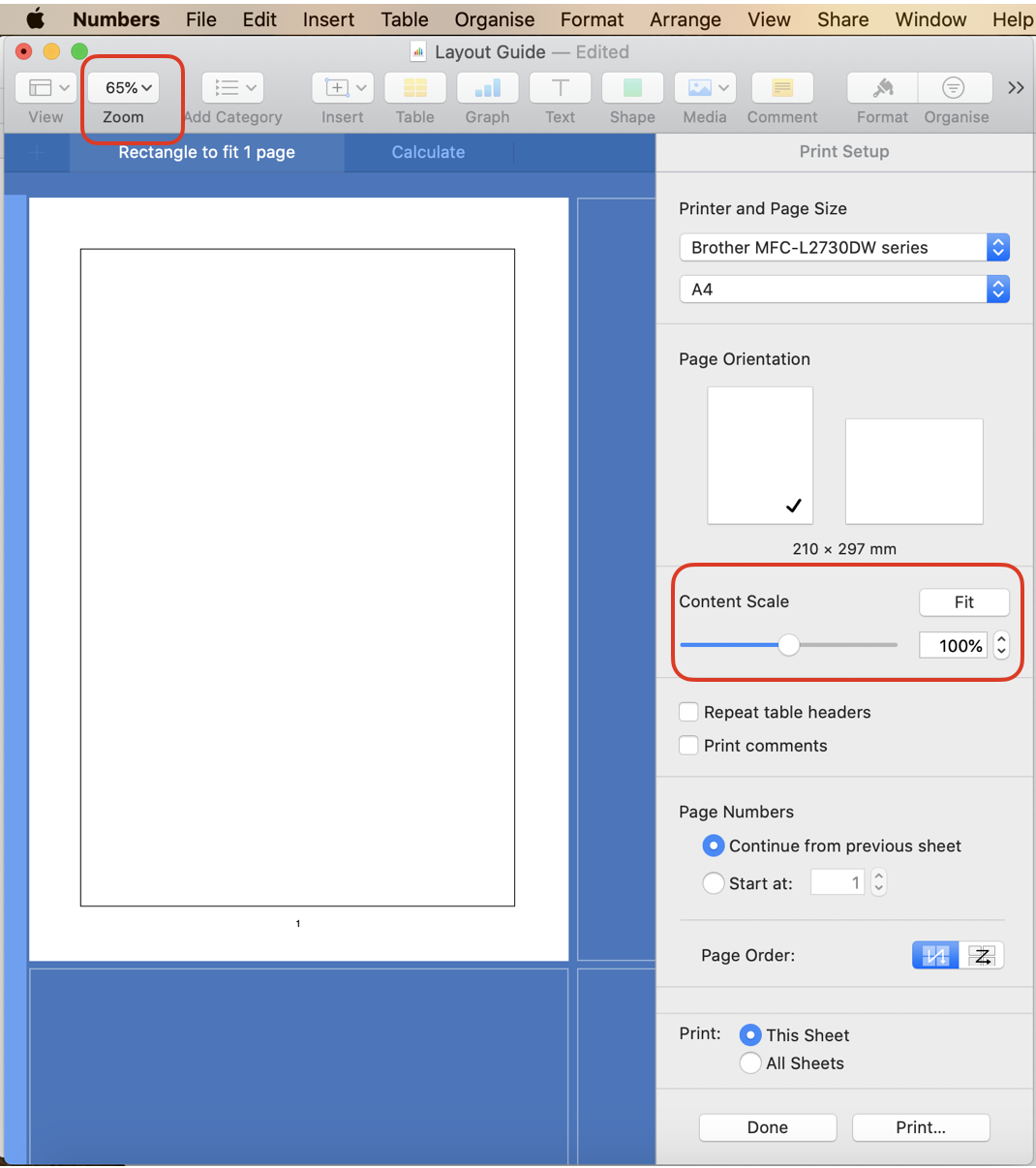Add a Text box from the toolbar
1036x1168 pixels.
coord(560,88)
